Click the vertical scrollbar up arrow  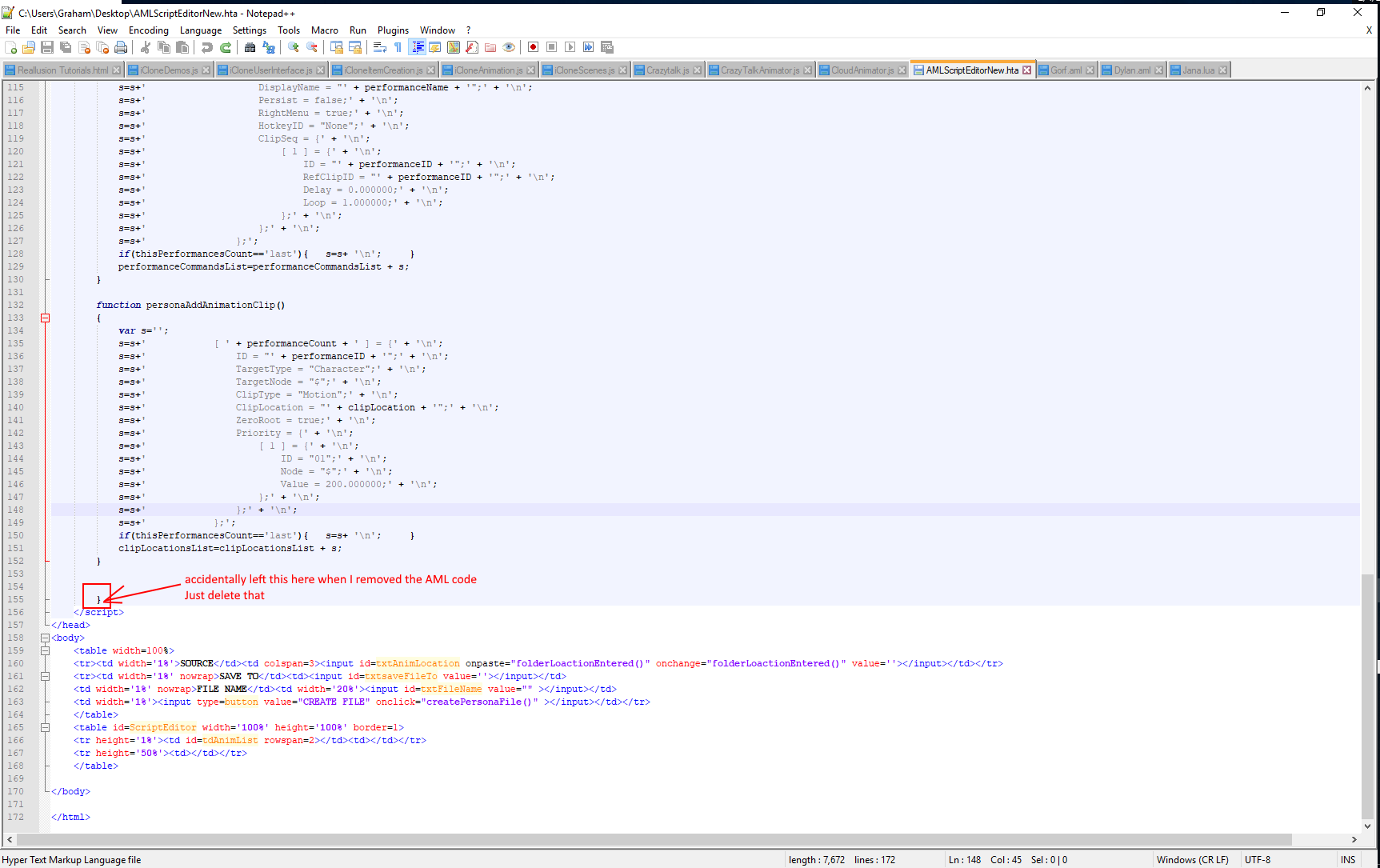(1368, 88)
